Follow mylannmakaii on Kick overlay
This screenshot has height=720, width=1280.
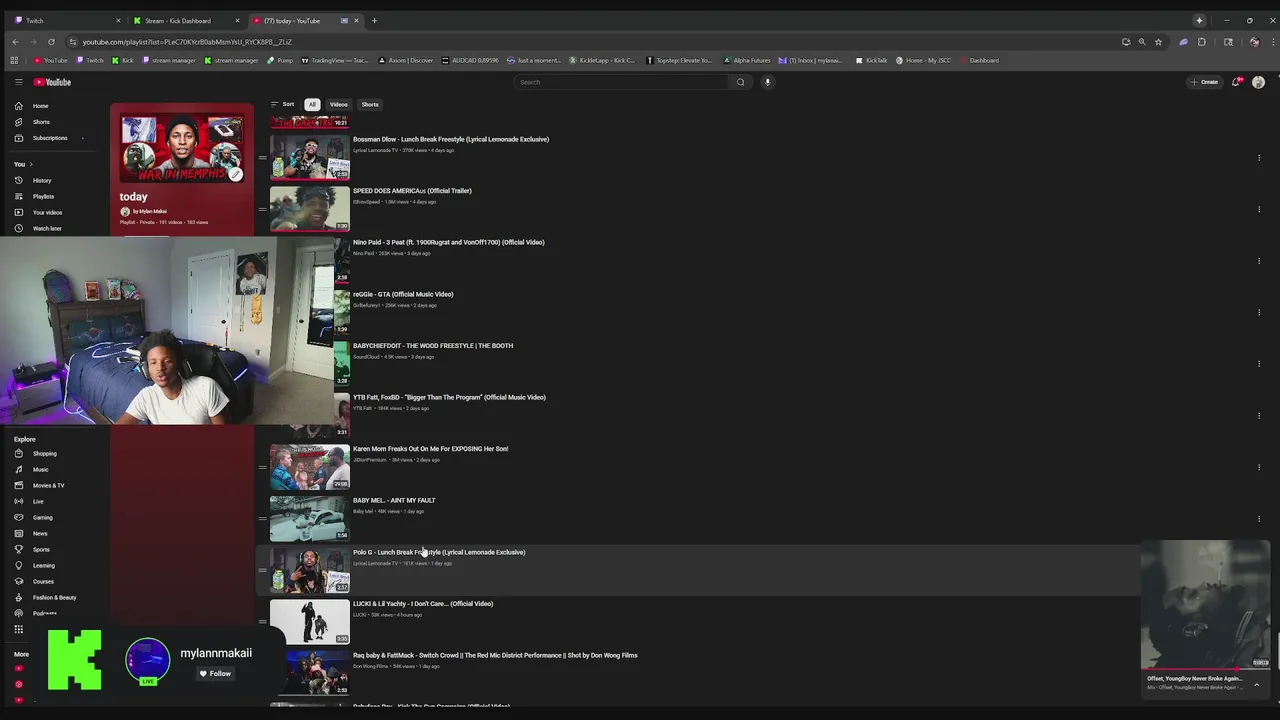point(214,674)
